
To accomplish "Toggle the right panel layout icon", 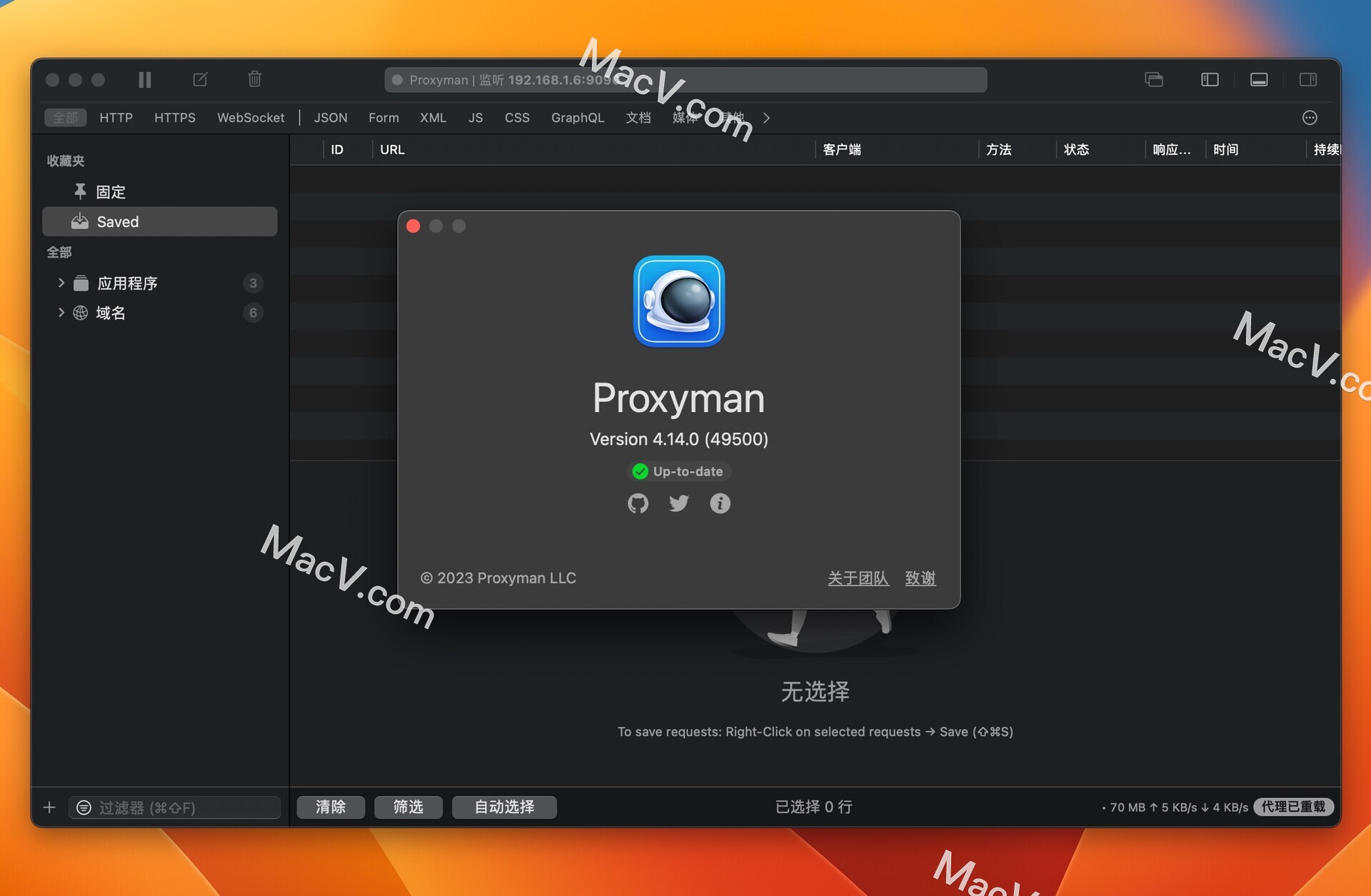I will point(1308,79).
